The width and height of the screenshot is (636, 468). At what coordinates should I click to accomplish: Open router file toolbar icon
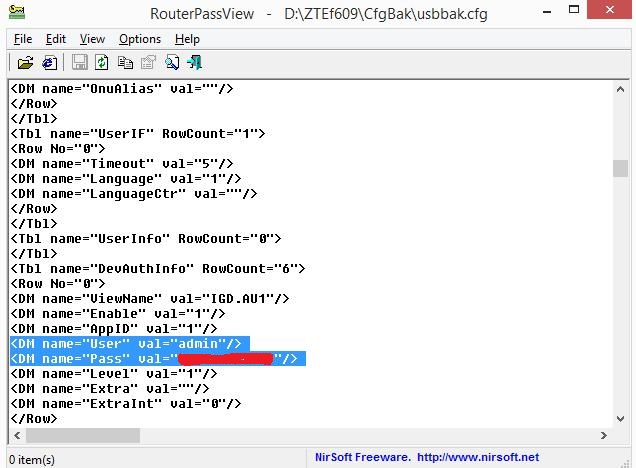[25, 63]
